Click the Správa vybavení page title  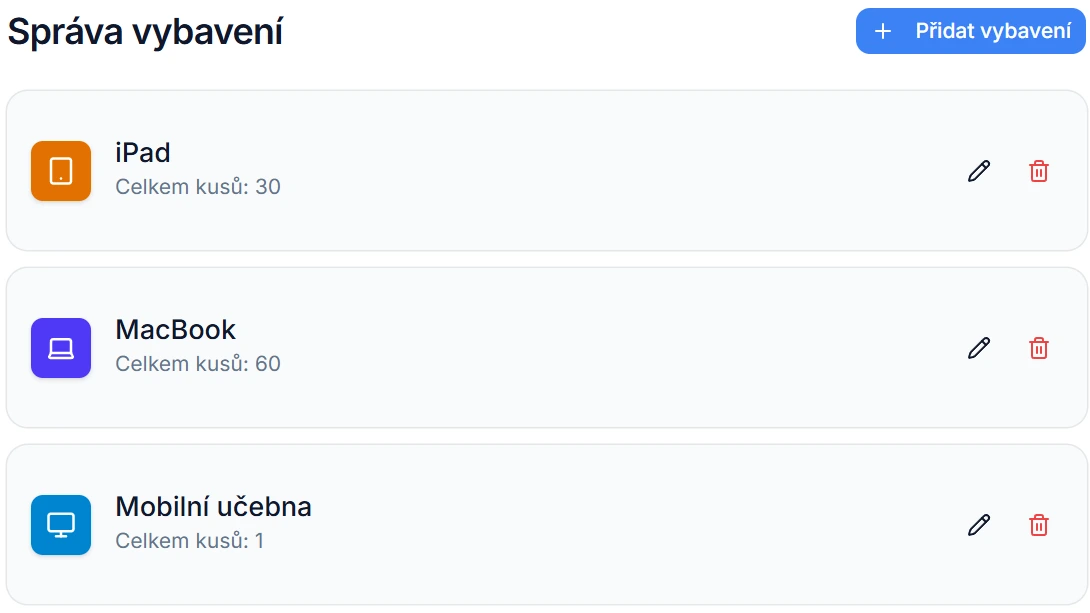click(146, 32)
